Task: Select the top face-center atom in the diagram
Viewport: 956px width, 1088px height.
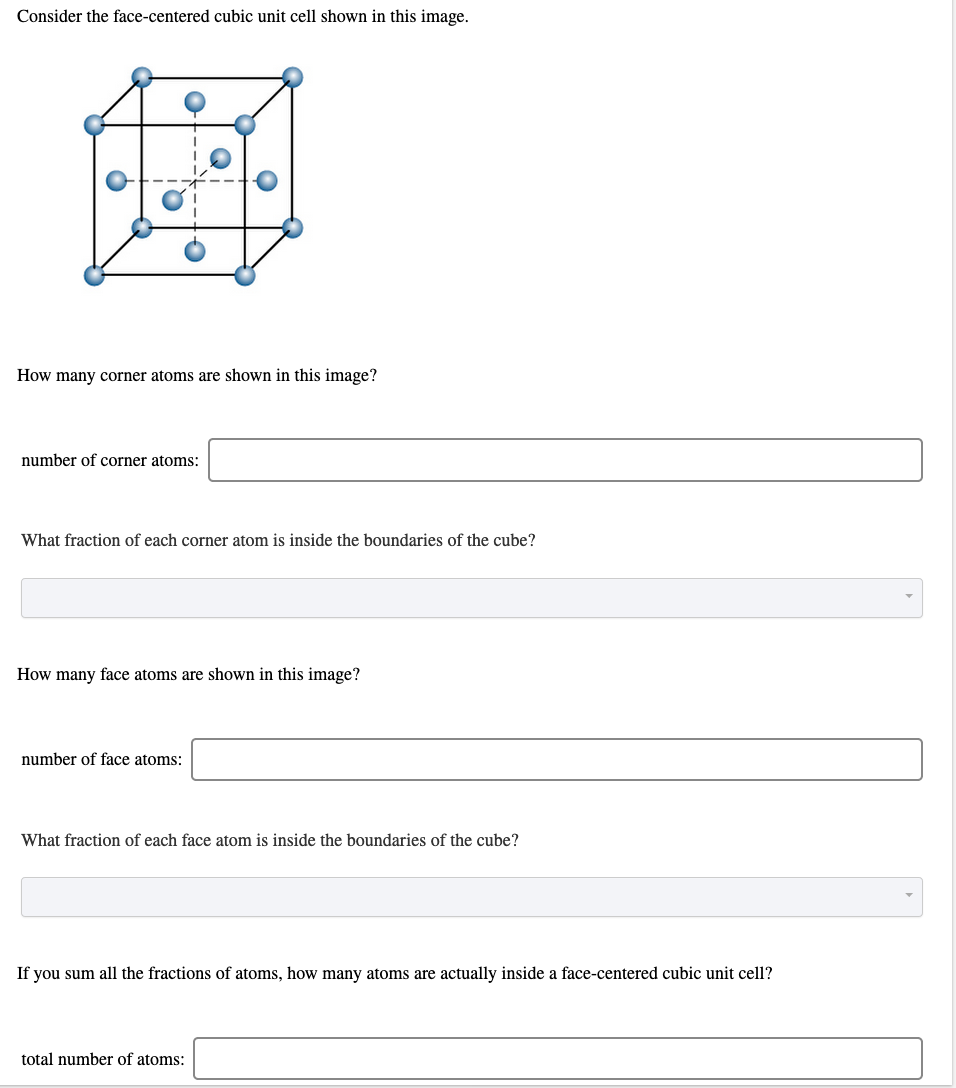Action: tap(194, 101)
